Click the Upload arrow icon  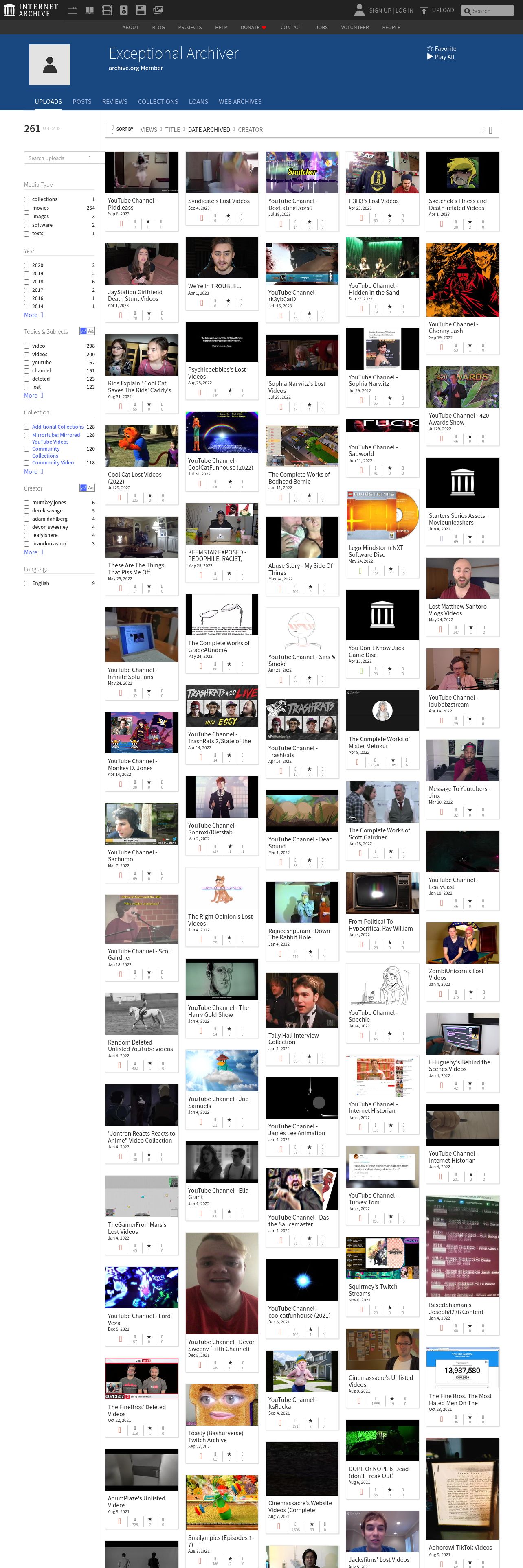point(424,10)
